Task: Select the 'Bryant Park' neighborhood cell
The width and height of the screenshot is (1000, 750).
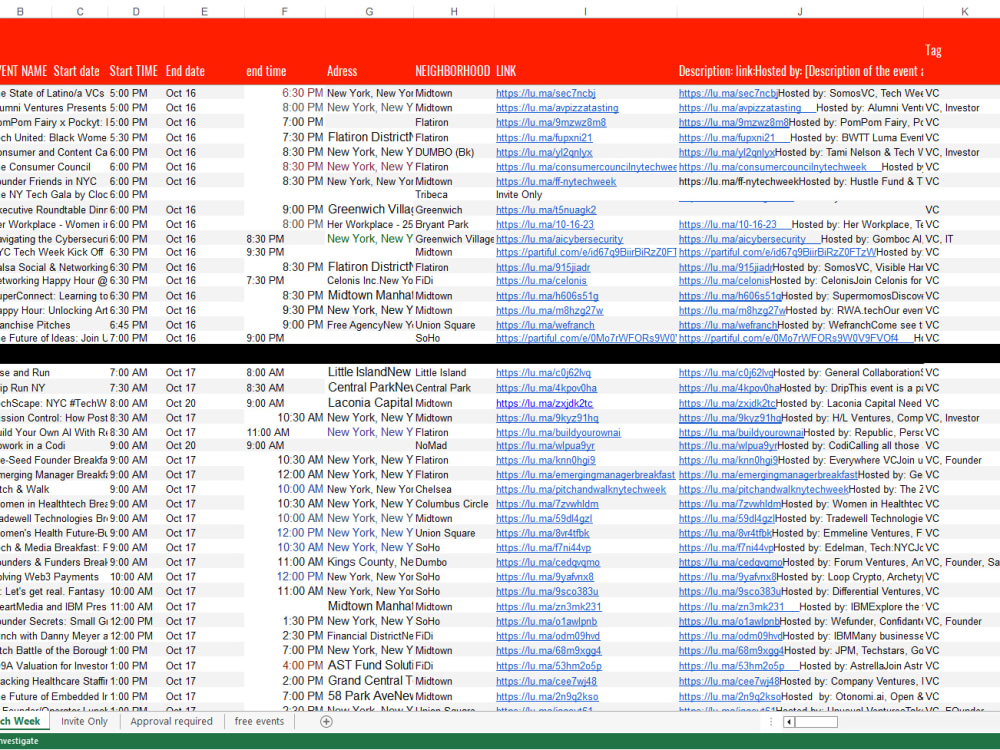Action: point(442,224)
